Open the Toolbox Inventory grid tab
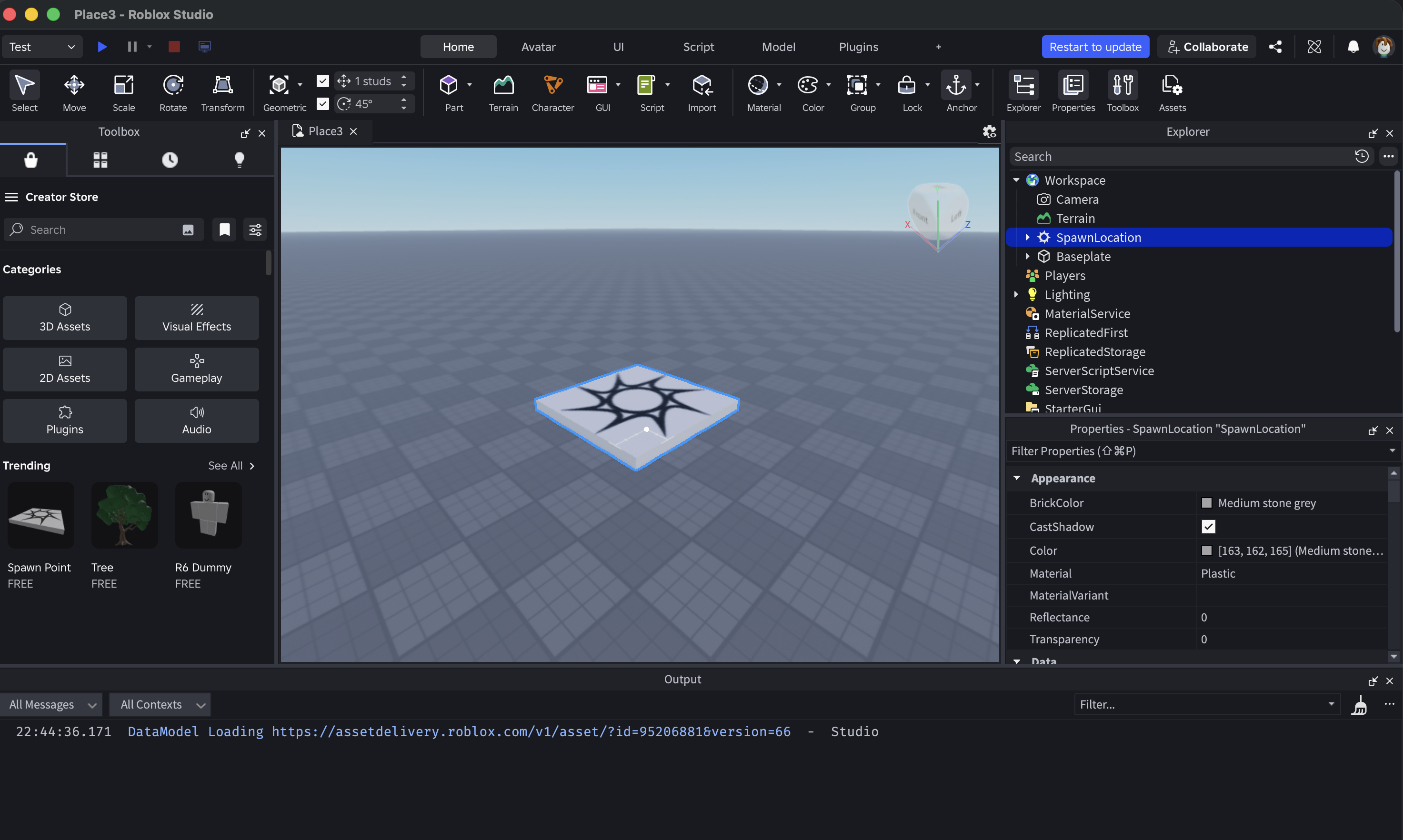1403x840 pixels. point(100,160)
